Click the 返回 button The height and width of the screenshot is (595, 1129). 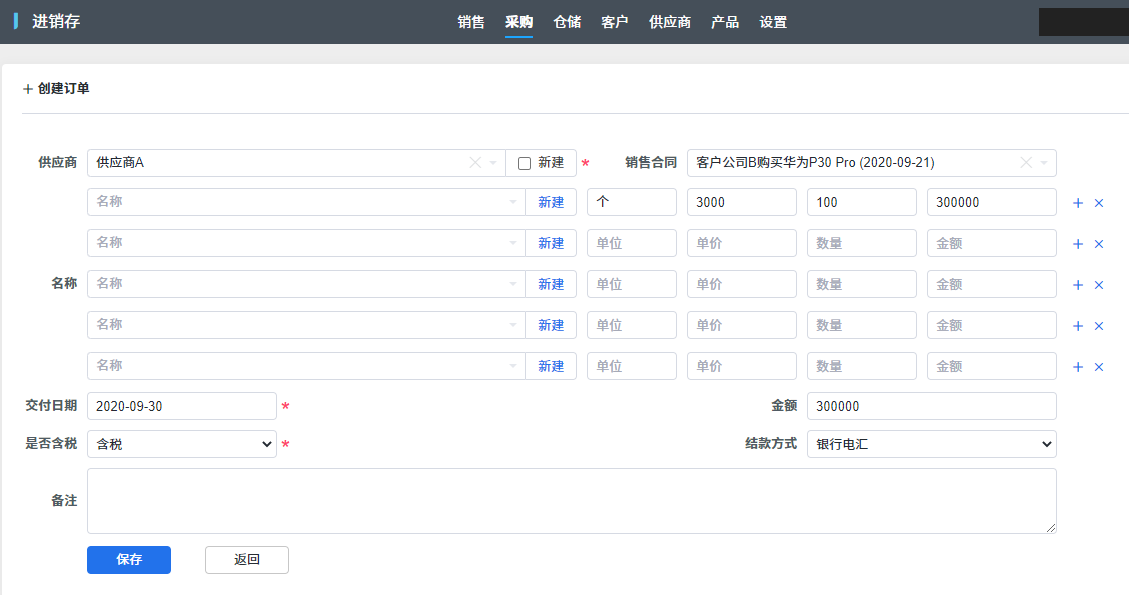coord(247,560)
